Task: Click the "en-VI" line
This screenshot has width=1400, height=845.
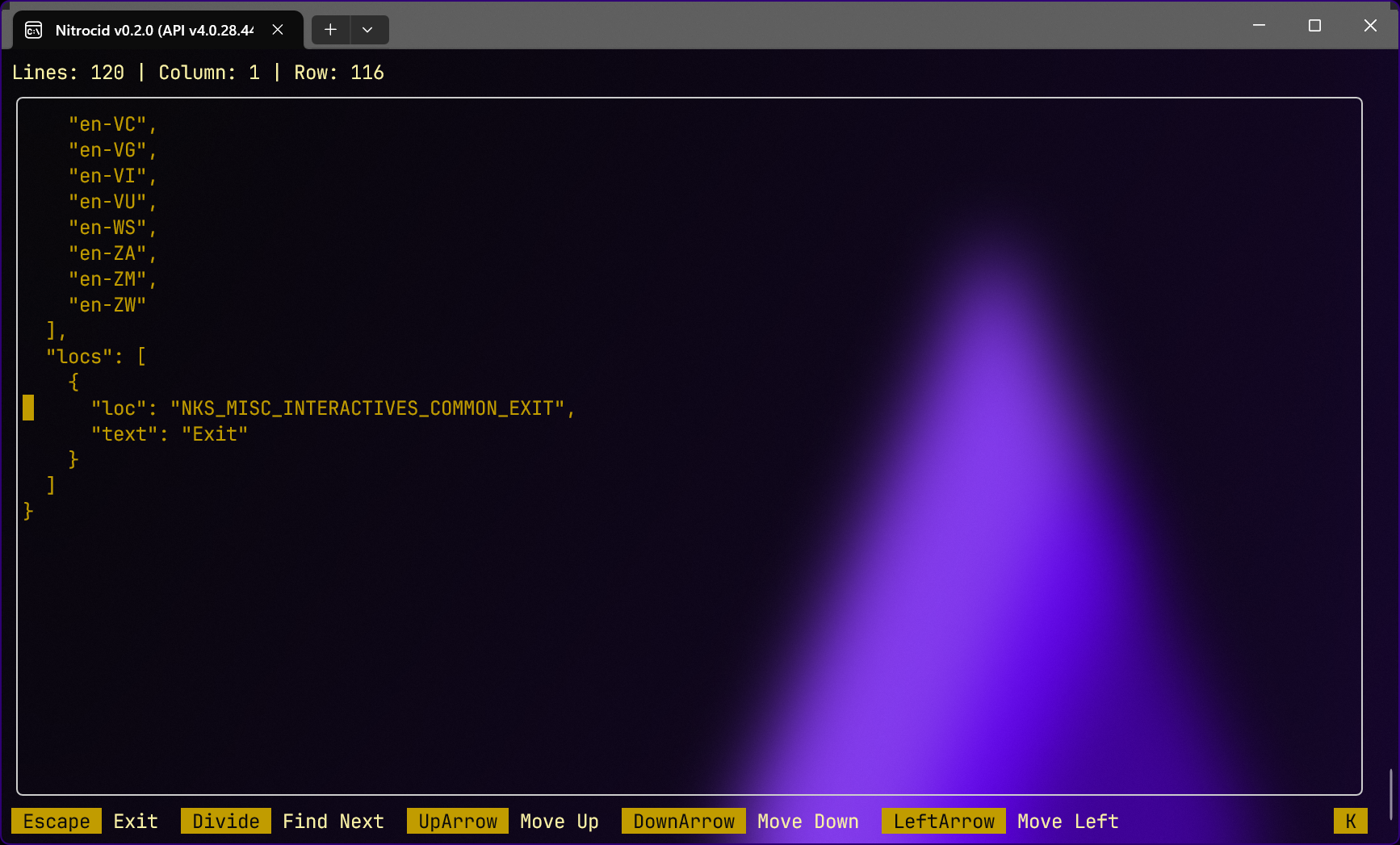Action: [x=113, y=176]
